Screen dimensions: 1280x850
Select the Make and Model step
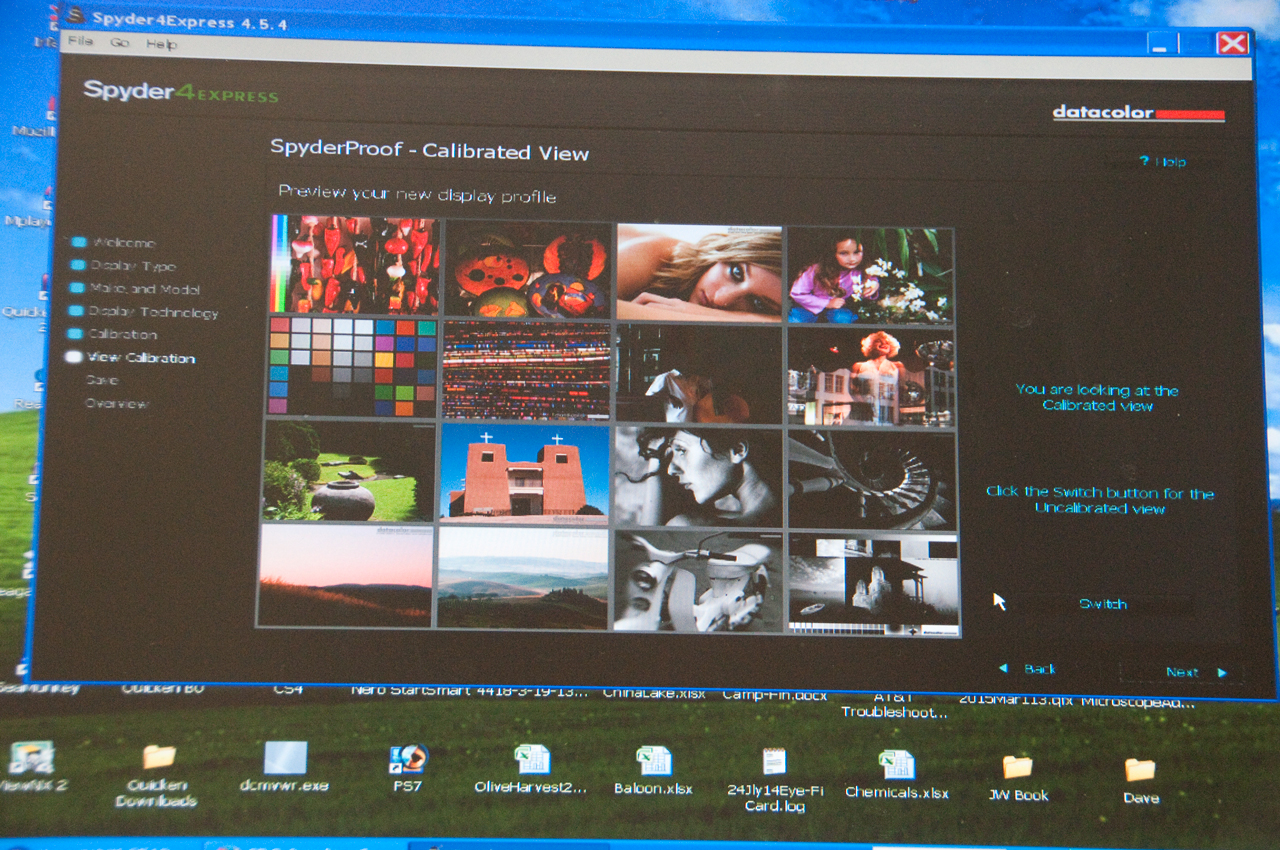[x=144, y=289]
